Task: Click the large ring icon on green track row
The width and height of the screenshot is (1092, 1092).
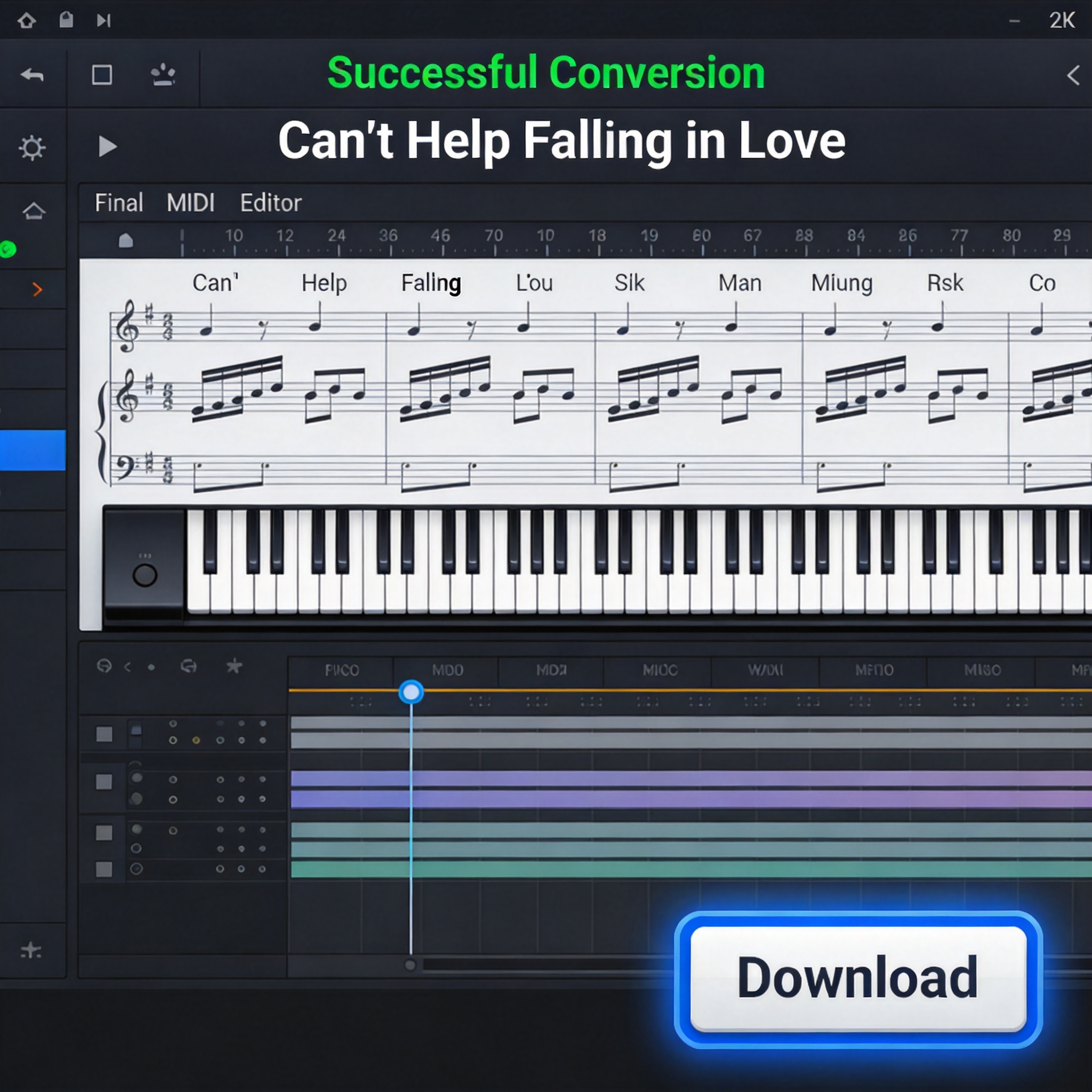Action: point(136,869)
